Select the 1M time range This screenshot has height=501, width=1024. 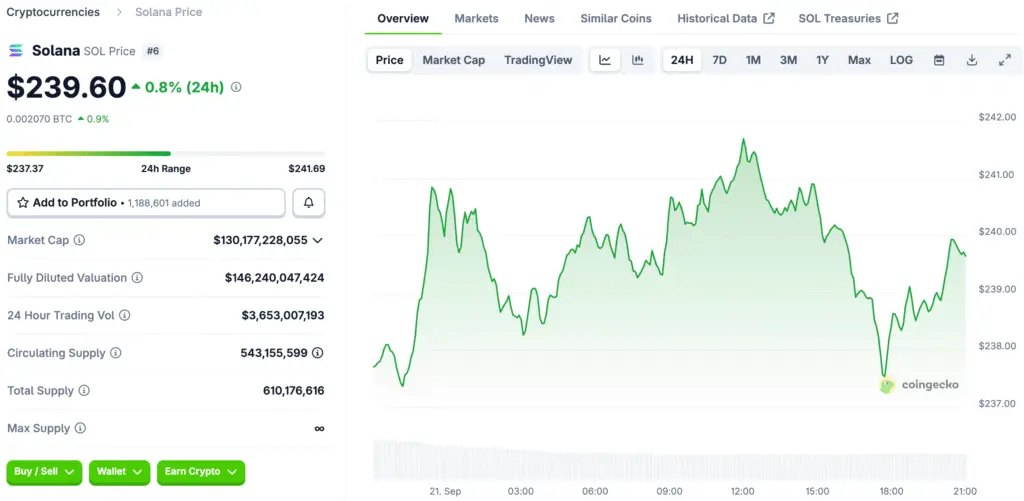coord(753,60)
